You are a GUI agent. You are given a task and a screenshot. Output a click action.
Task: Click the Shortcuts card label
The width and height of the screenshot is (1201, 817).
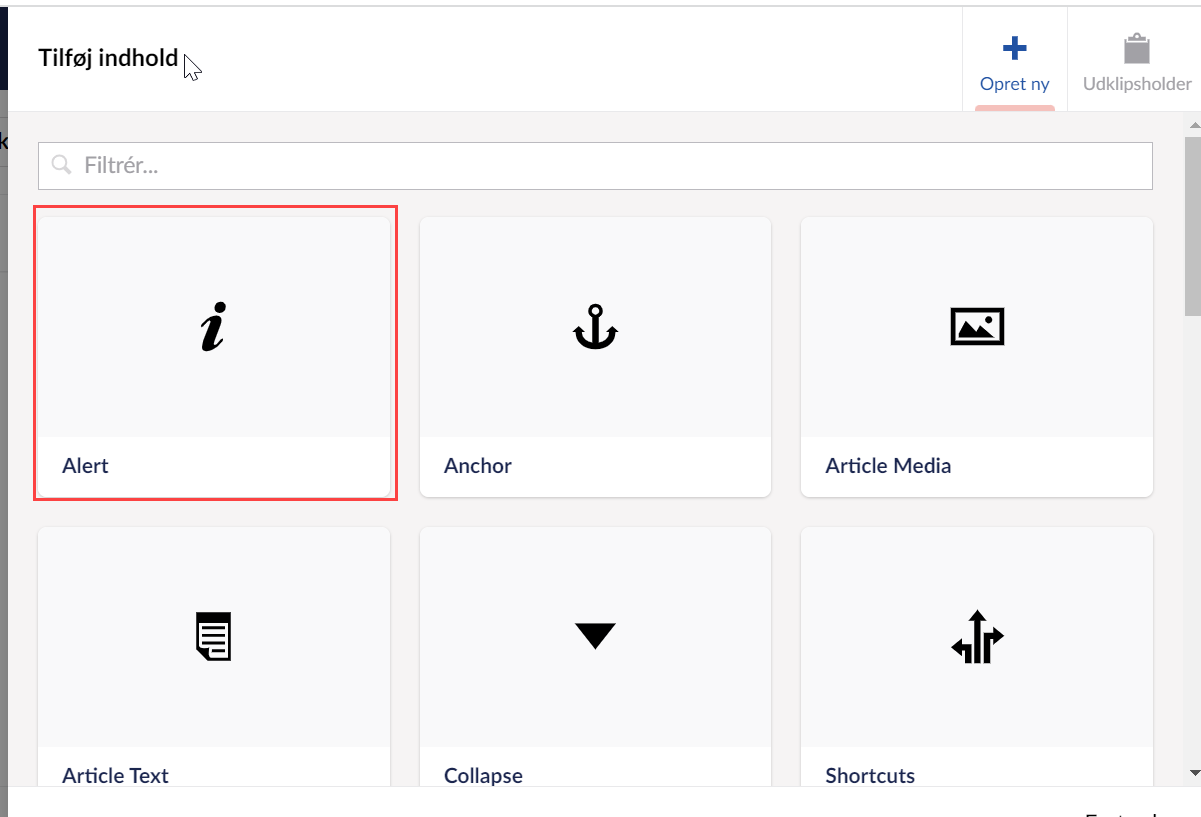[x=870, y=775]
